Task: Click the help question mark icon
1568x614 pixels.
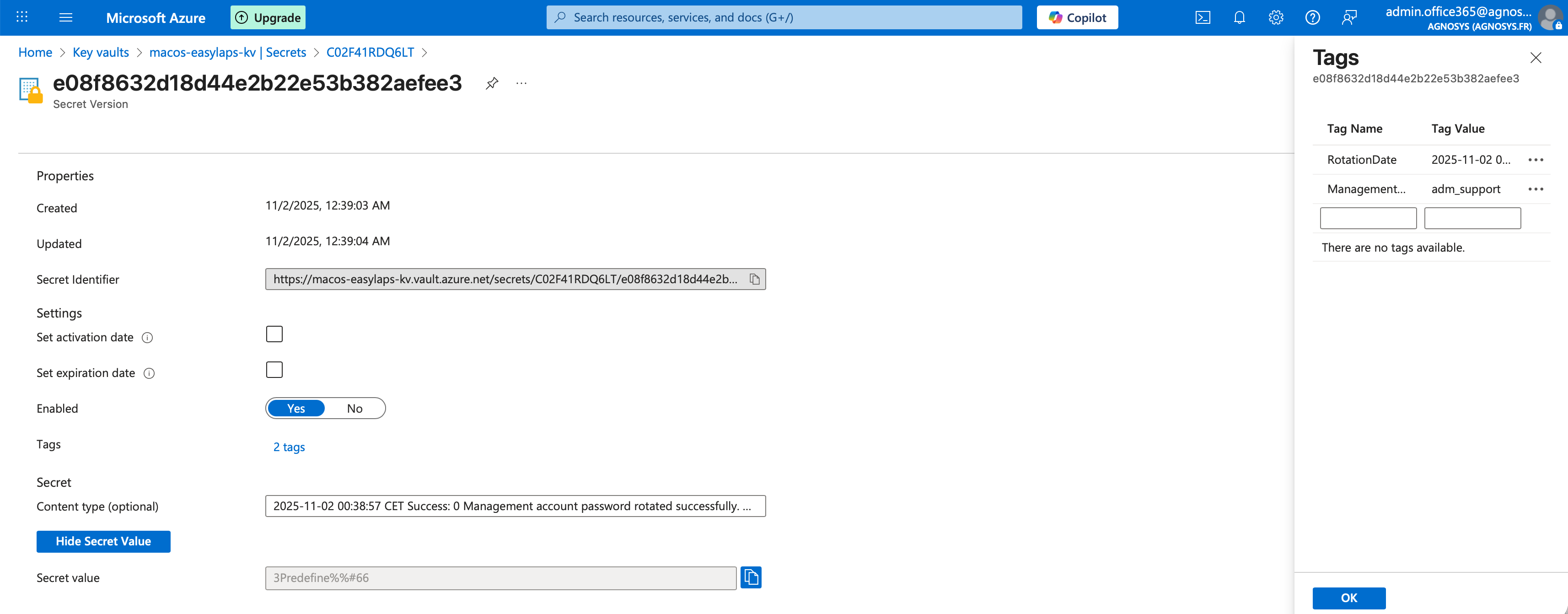Action: [1312, 18]
